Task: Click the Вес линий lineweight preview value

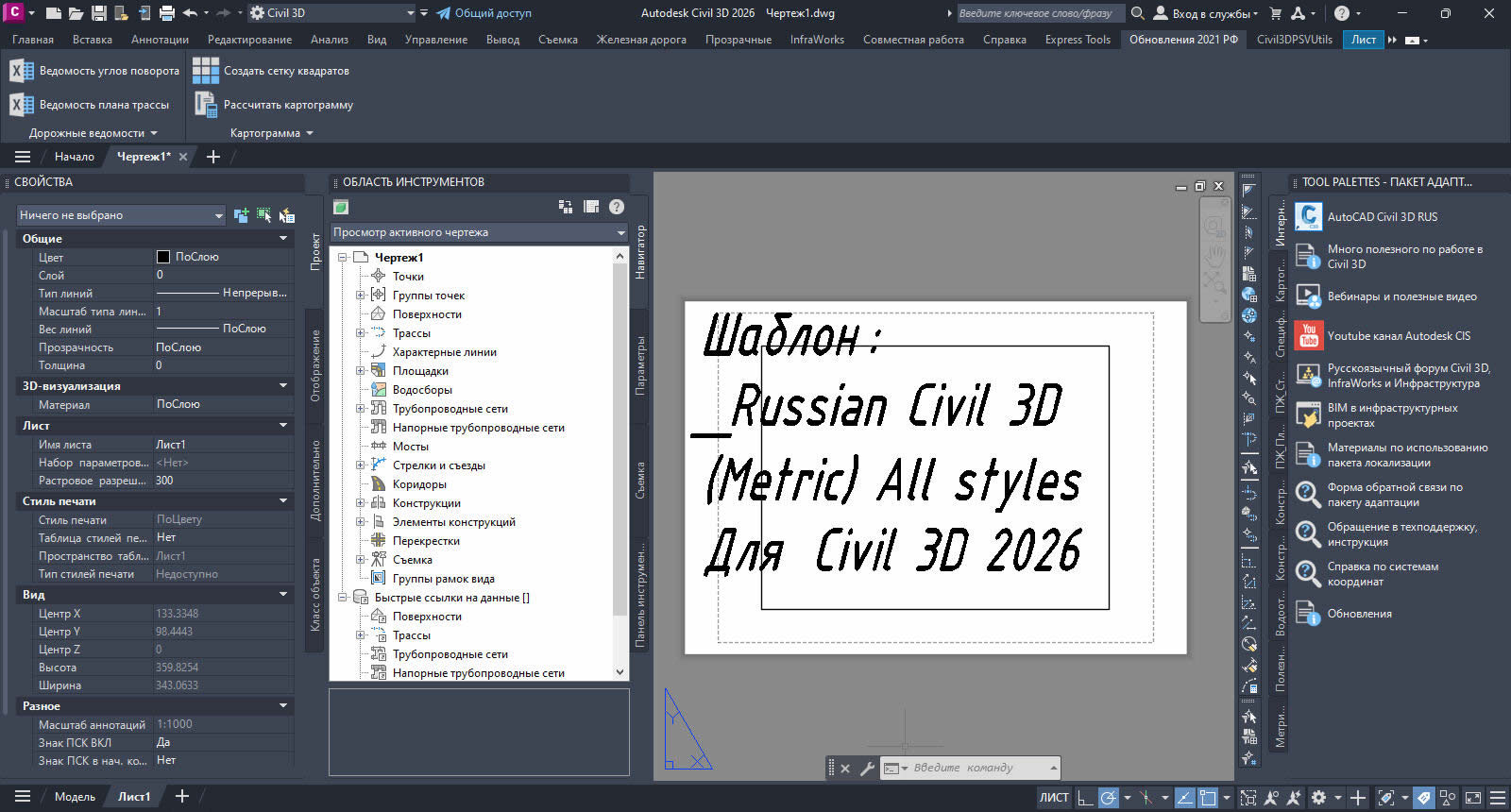Action: [x=223, y=329]
